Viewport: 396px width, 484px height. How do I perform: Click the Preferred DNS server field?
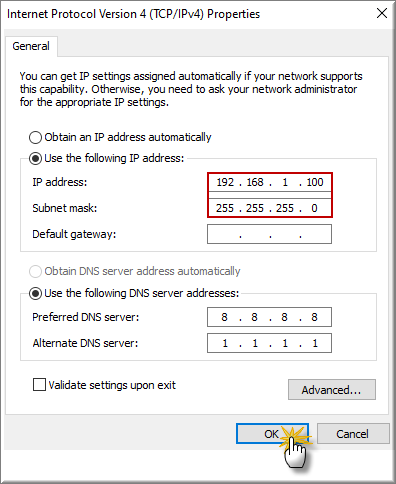tap(269, 317)
